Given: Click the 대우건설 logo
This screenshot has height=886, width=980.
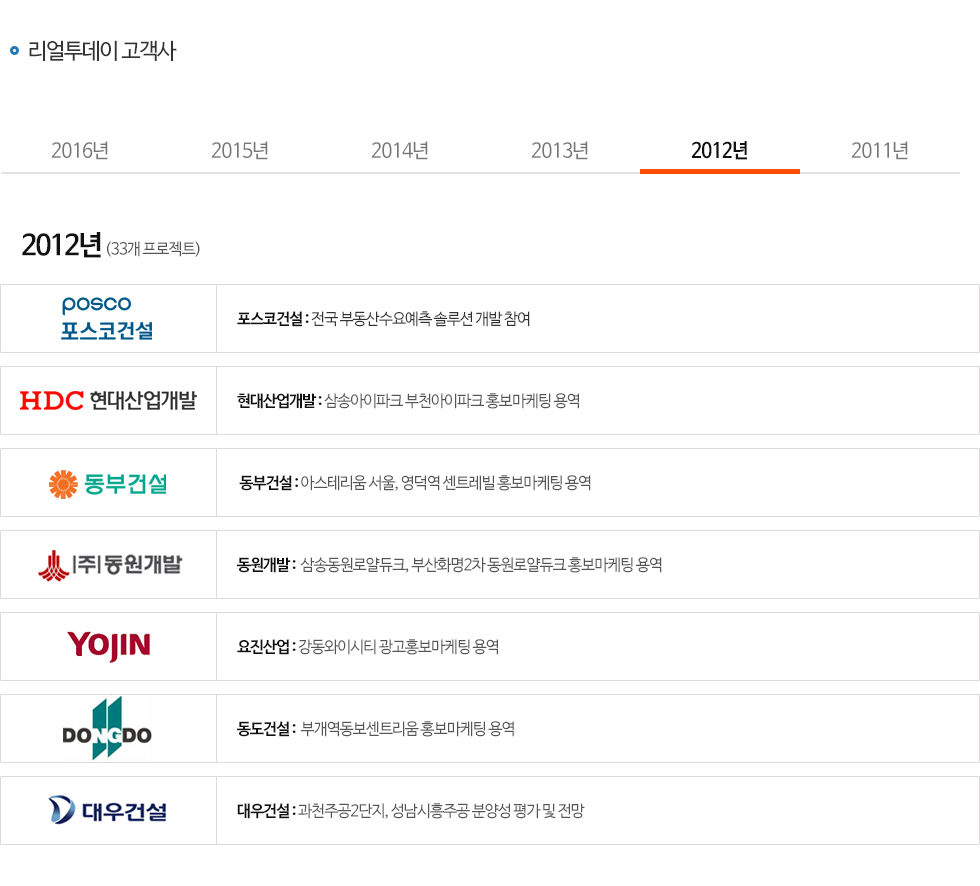Looking at the screenshot, I should pos(108,810).
